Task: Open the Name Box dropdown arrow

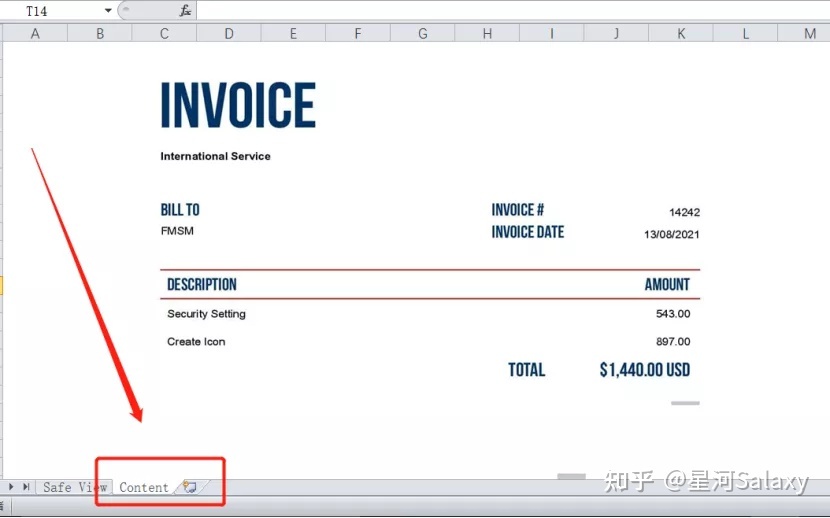Action: (x=108, y=11)
